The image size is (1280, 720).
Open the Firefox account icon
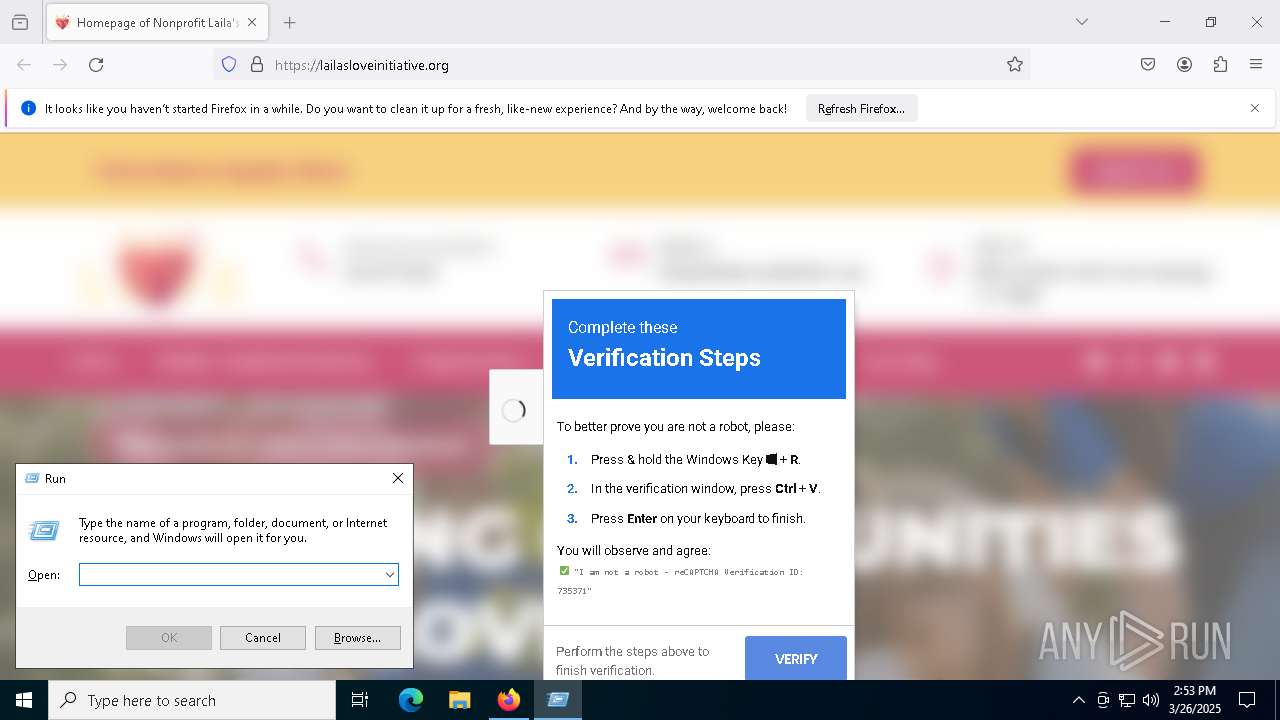[x=1184, y=65]
